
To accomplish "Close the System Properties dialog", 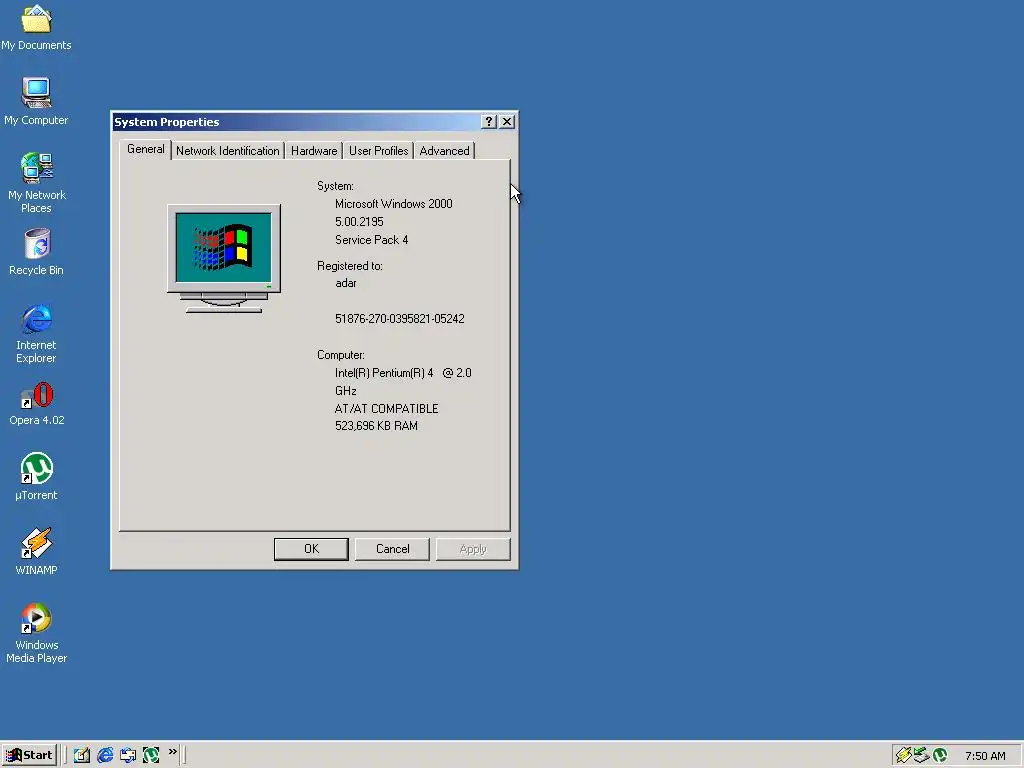I will coord(507,121).
